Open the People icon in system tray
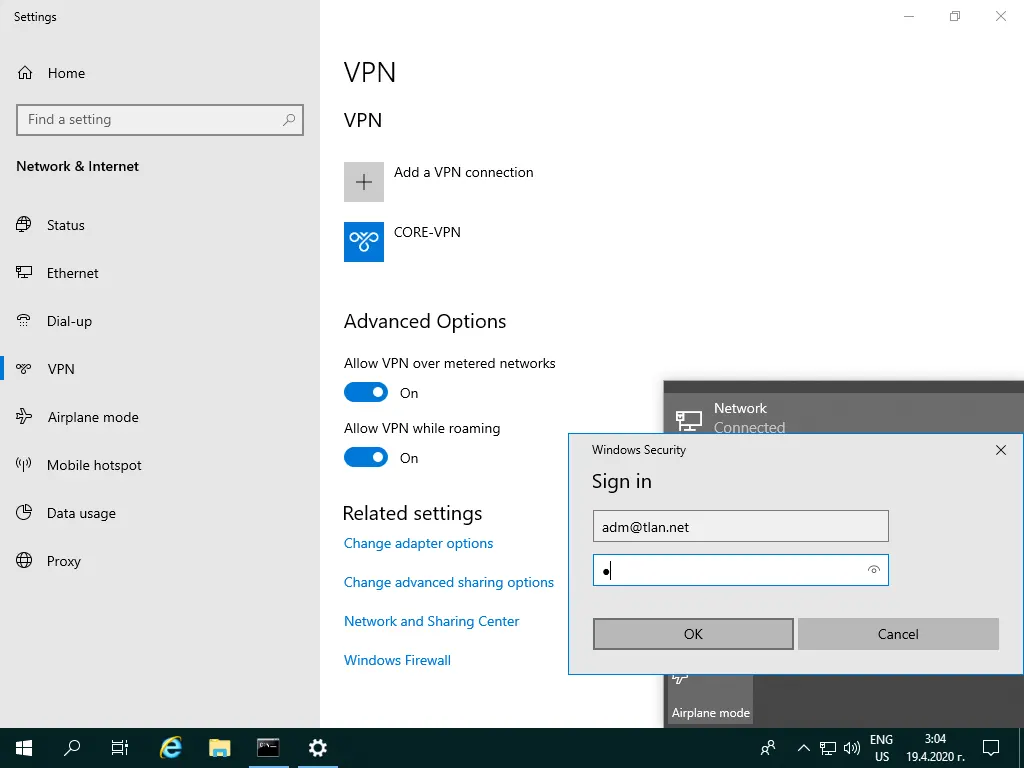The width and height of the screenshot is (1024, 768). (768, 748)
